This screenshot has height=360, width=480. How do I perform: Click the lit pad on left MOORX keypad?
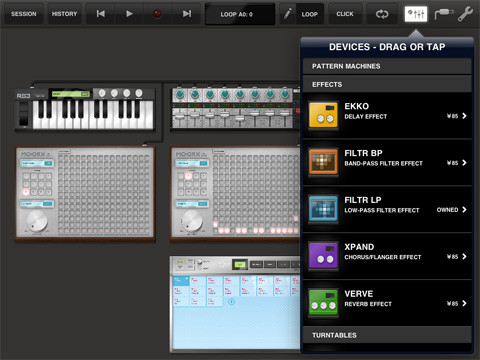[26, 192]
